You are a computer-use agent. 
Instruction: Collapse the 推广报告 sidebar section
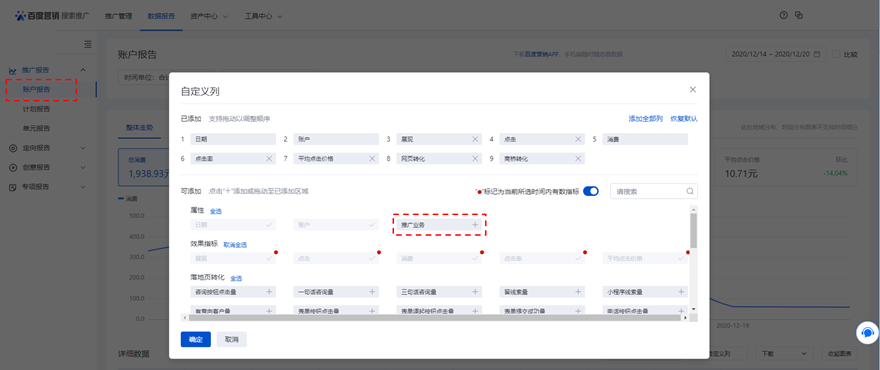[83, 70]
